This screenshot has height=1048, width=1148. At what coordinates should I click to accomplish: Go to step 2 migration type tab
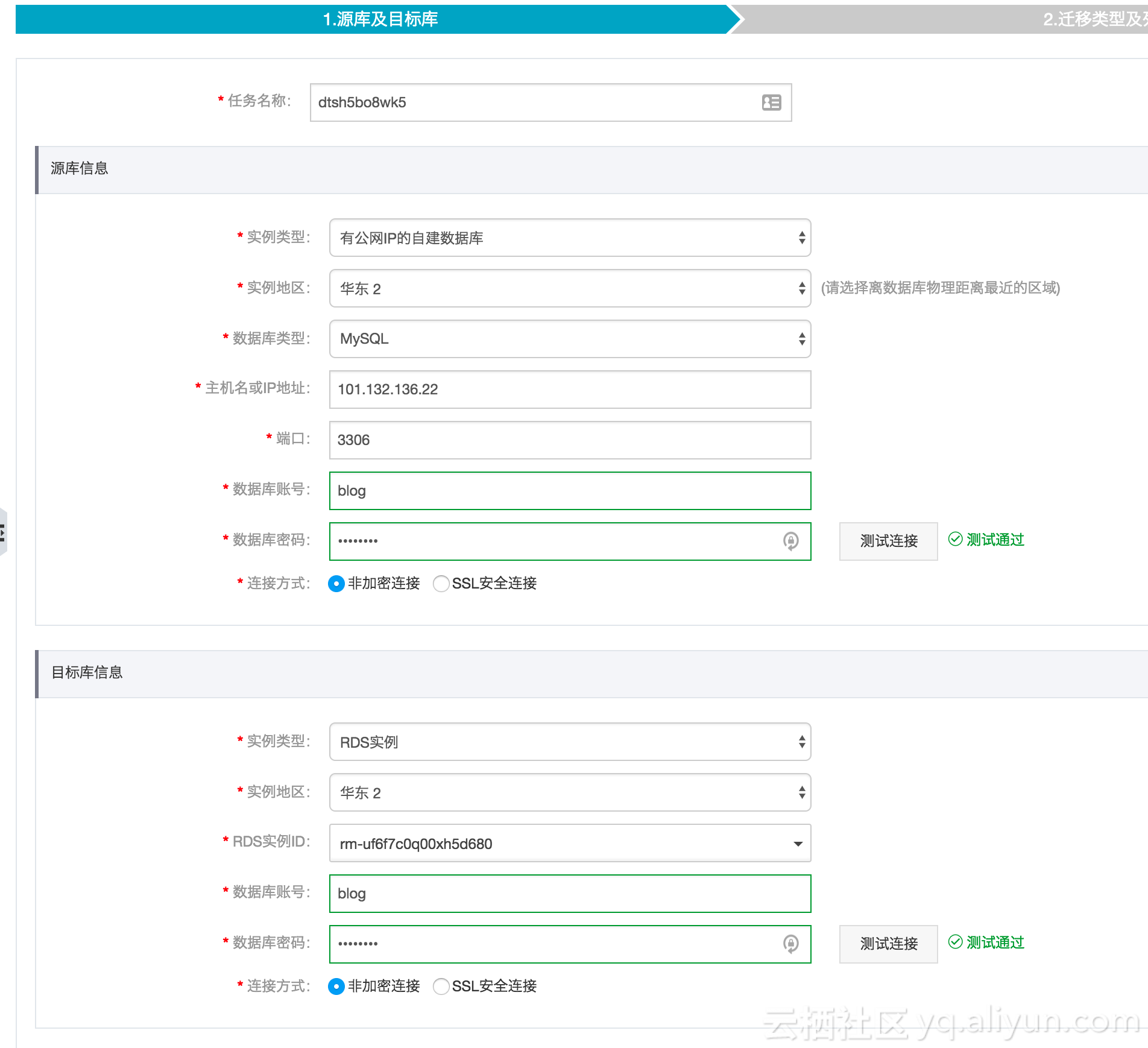(x=941, y=19)
